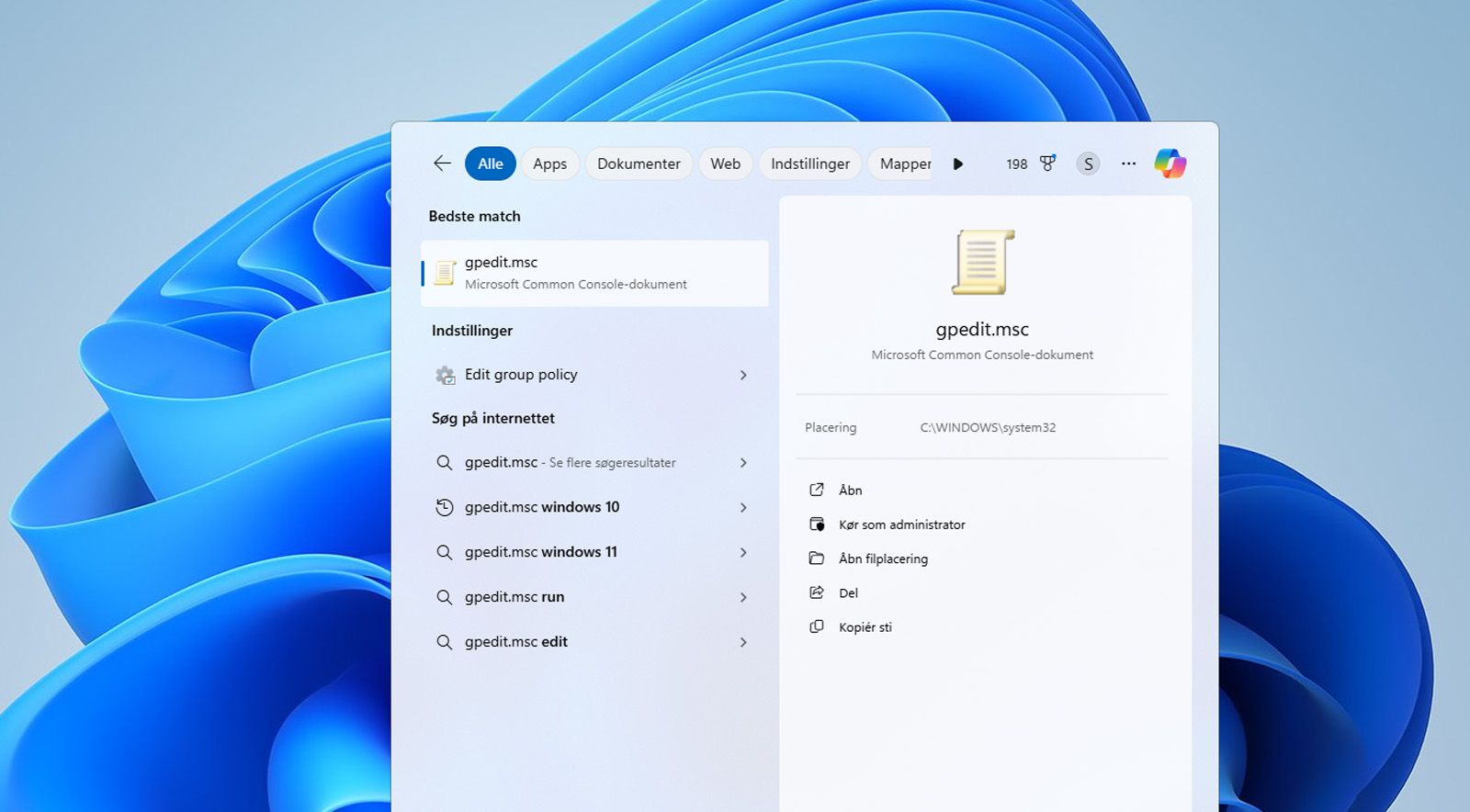The height and width of the screenshot is (812, 1470).
Task: Click the 'Se flere søgeresultater' web result
Action: (594, 463)
